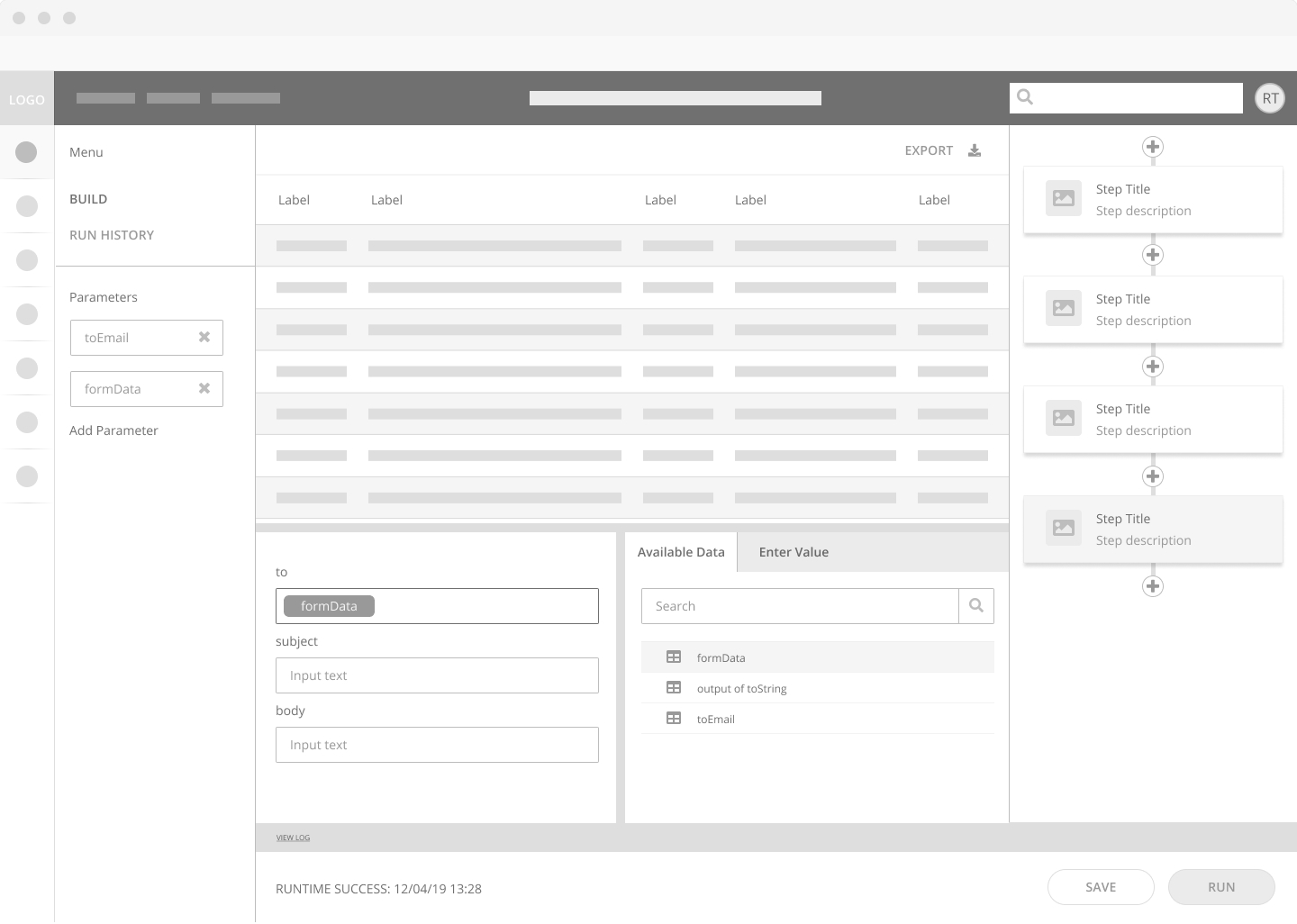The width and height of the screenshot is (1297, 924).
Task: Click the third circle icon in the left sidebar
Action: click(27, 260)
